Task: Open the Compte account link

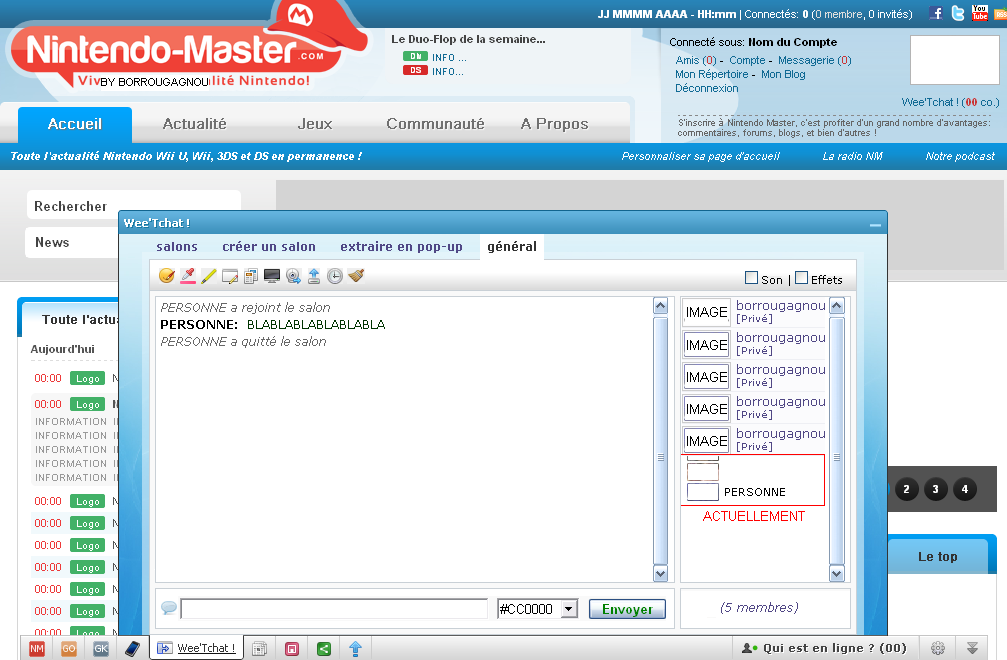Action: tap(747, 60)
